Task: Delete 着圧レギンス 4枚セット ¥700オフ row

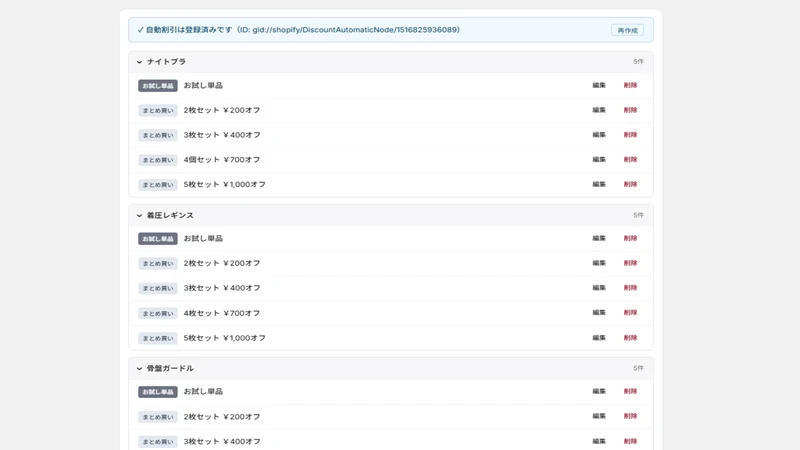Action: point(630,313)
